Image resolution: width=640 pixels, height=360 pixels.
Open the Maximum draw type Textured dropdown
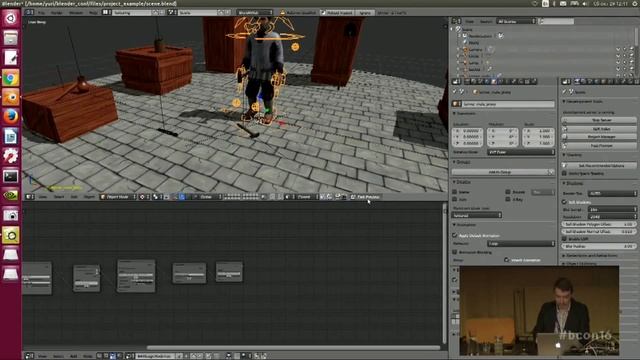(x=477, y=215)
